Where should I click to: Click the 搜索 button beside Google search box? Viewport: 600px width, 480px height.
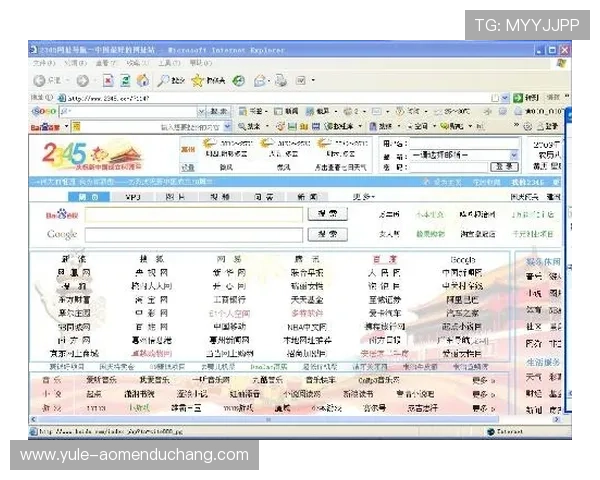coord(328,234)
